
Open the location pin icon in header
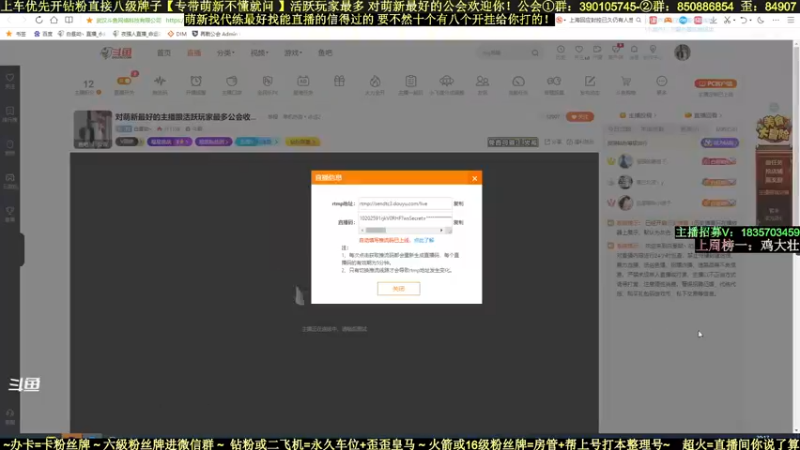653,51
